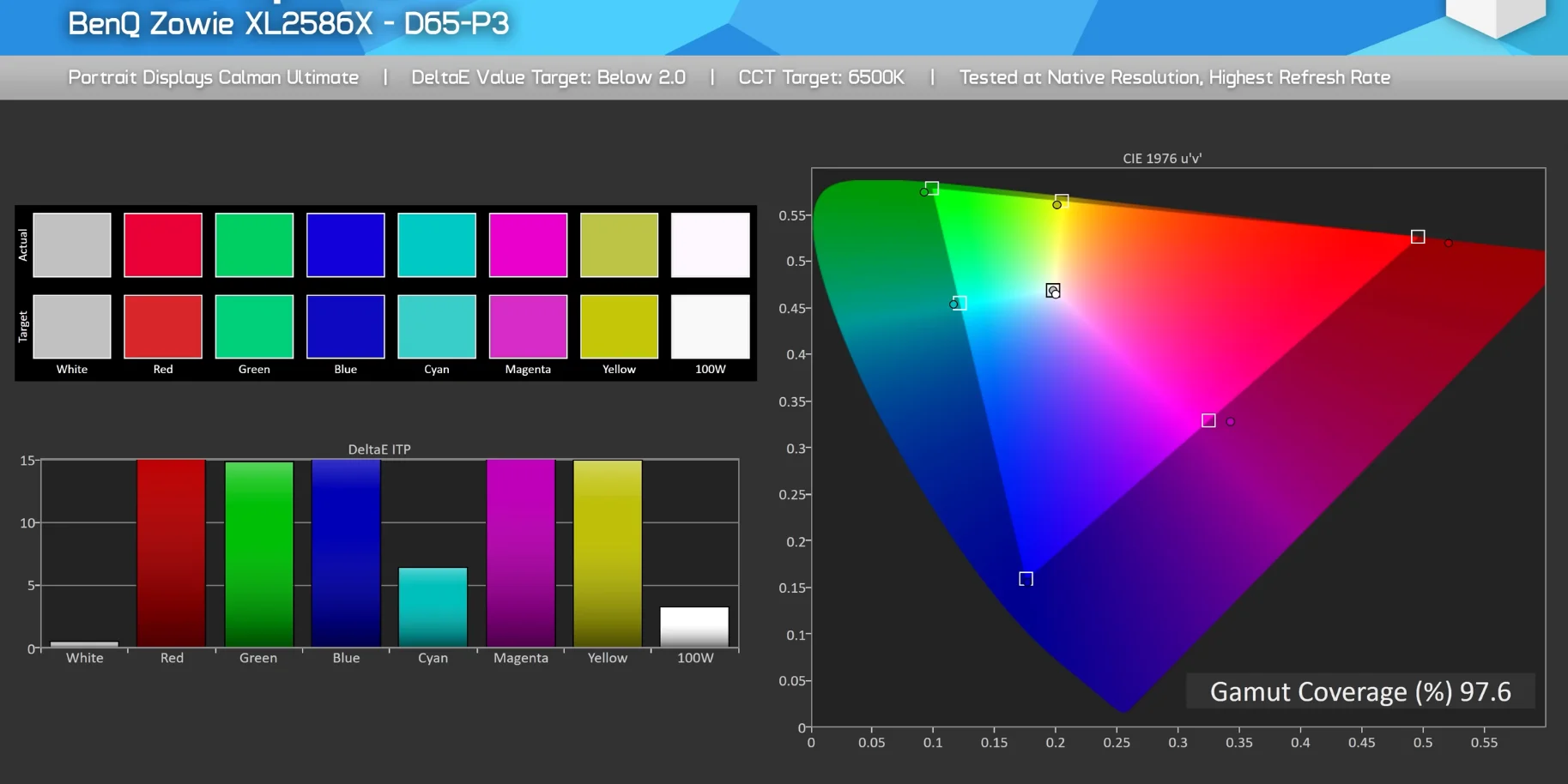Click the "15" tick on DeltaE ITP axis

[x=27, y=461]
